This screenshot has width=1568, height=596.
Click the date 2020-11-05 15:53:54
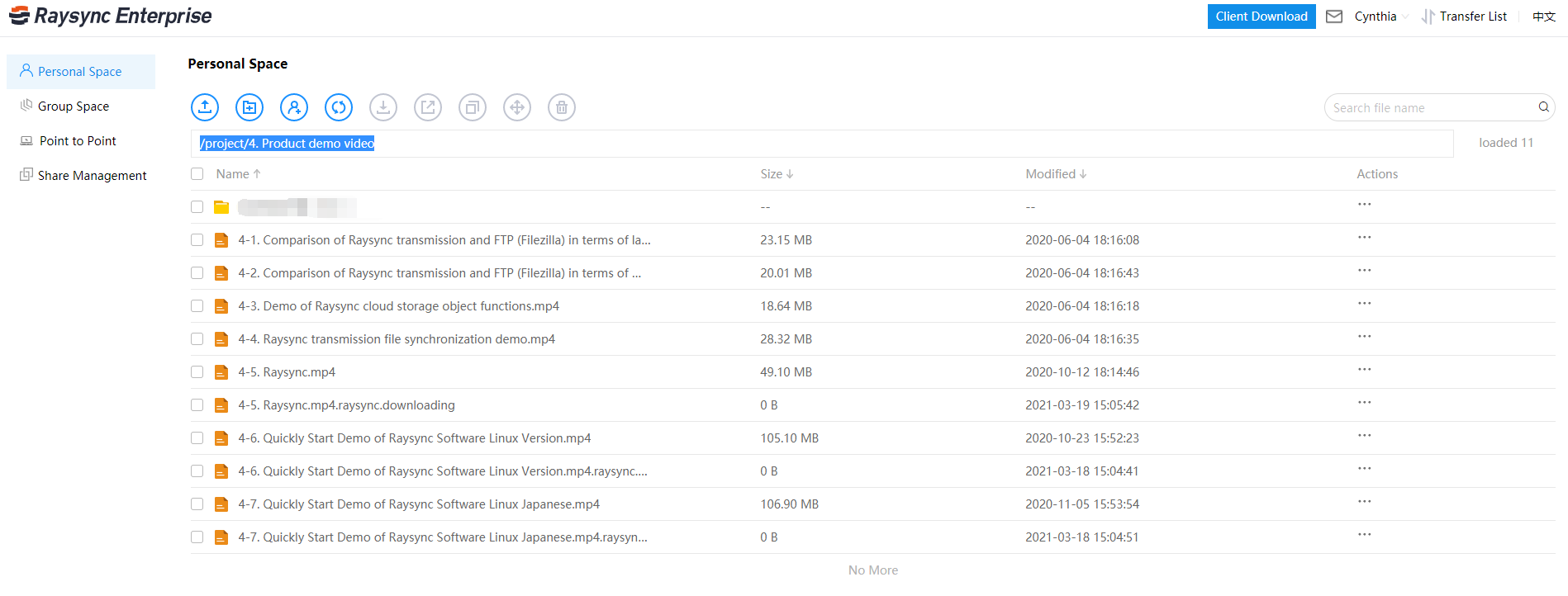click(1082, 504)
